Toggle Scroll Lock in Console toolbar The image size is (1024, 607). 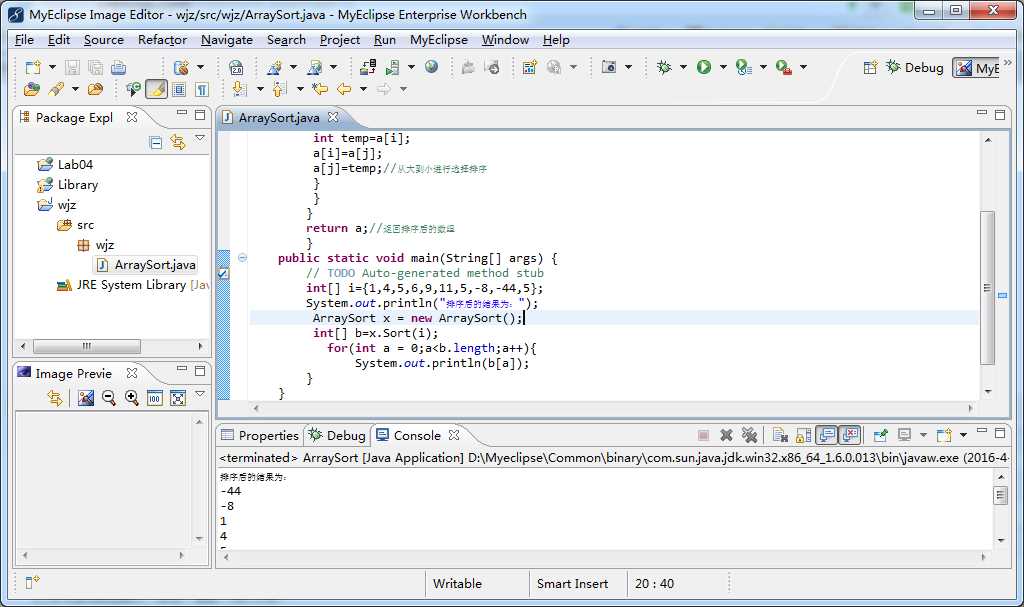tap(803, 435)
